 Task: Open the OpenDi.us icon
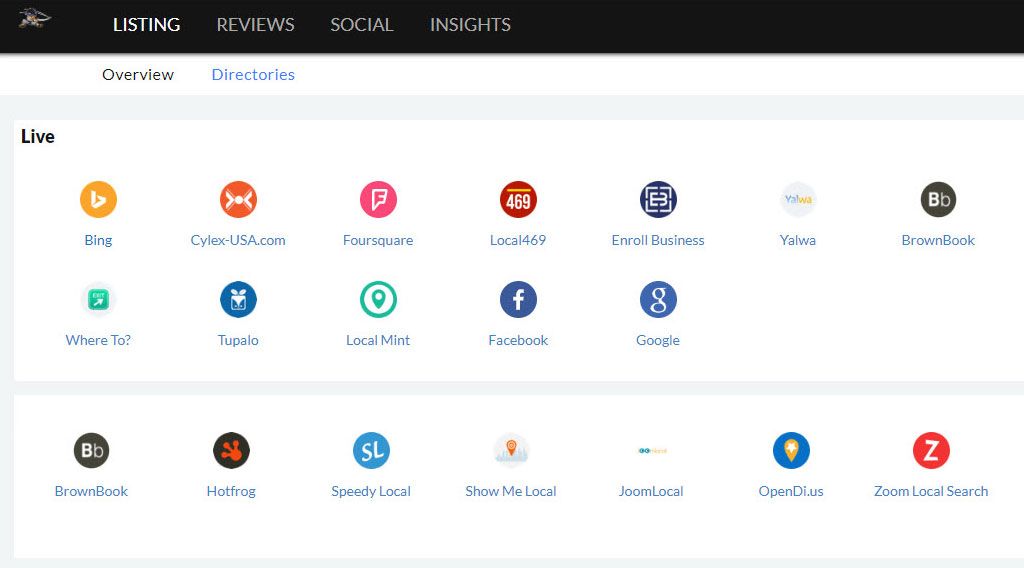tap(791, 450)
